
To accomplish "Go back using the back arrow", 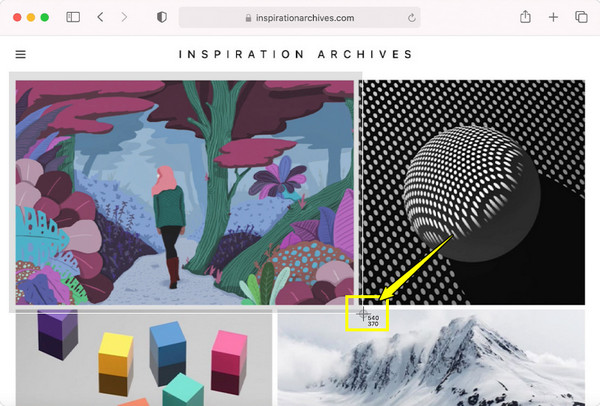I will pos(100,17).
